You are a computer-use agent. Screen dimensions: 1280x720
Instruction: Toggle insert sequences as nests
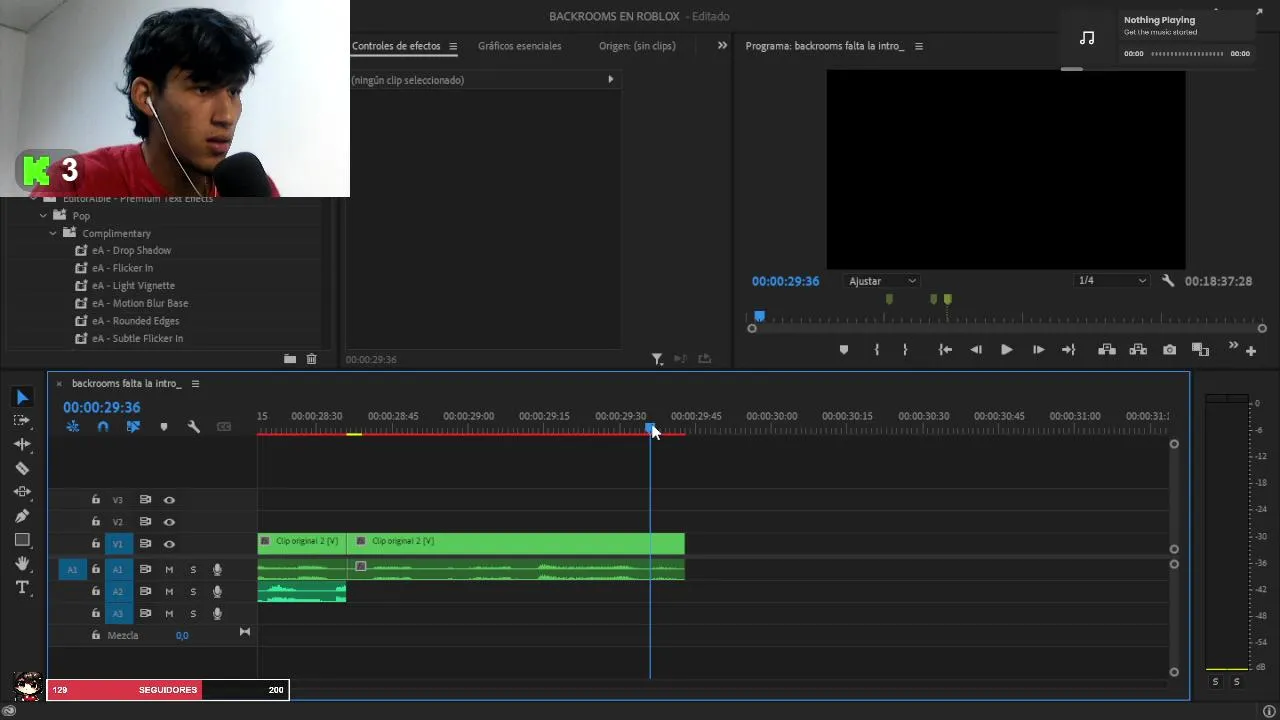tap(73, 427)
